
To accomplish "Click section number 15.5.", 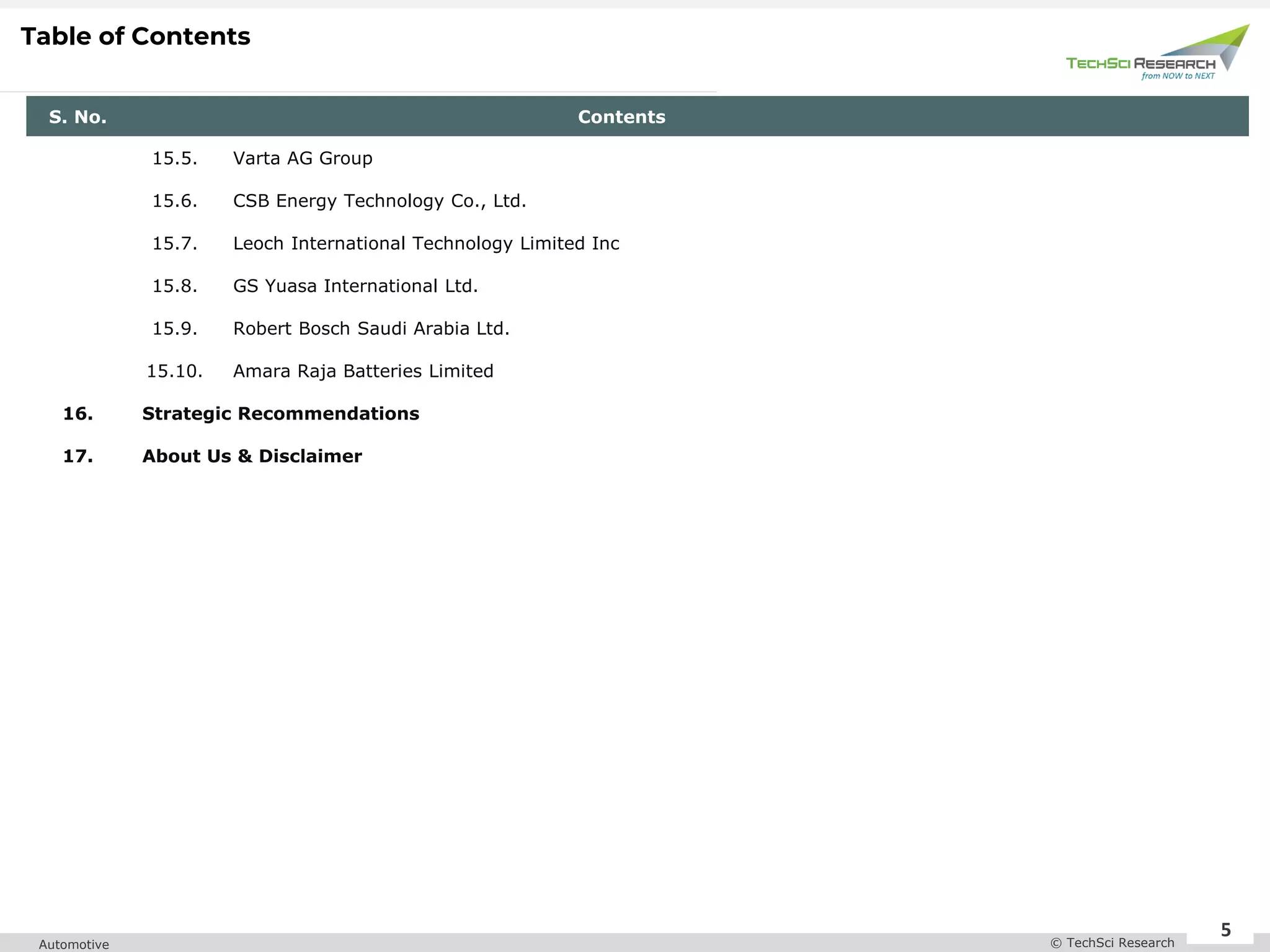I will (x=175, y=159).
